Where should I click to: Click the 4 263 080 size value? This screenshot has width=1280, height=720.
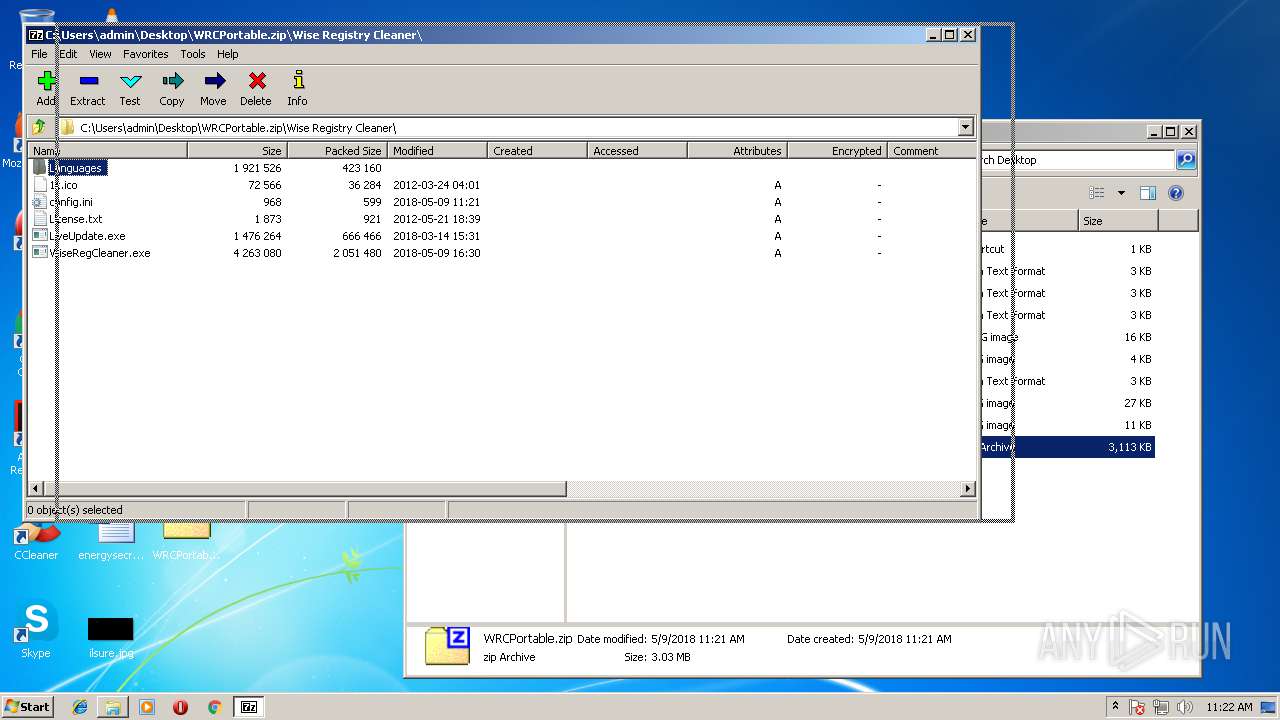point(257,253)
